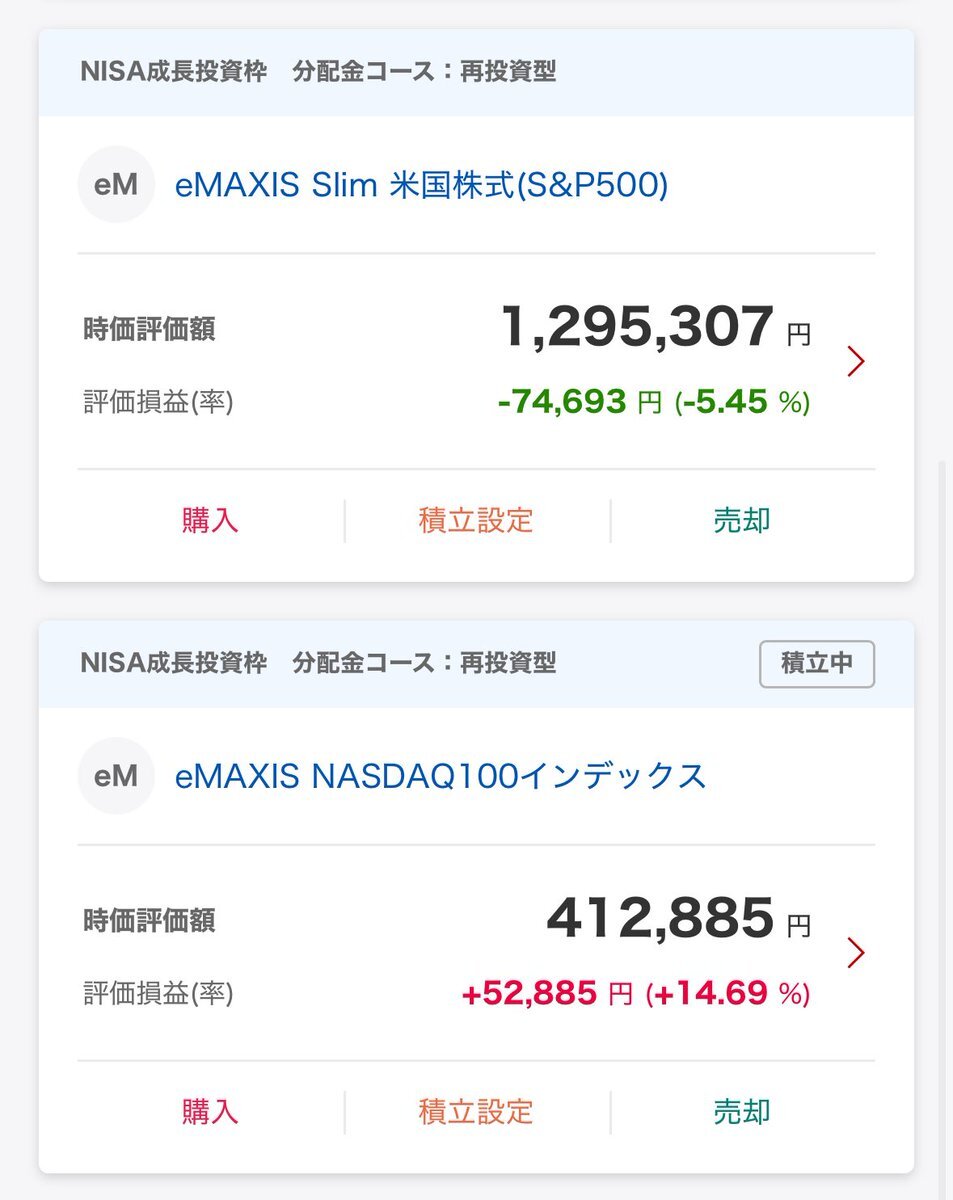Tap 積立設定 for the NASDAQ100 fund
The height and width of the screenshot is (1200, 953).
click(476, 1111)
